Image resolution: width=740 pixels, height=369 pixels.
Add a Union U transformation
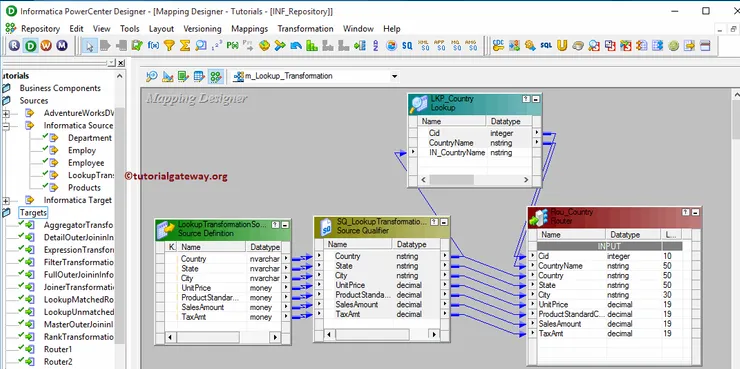562,46
